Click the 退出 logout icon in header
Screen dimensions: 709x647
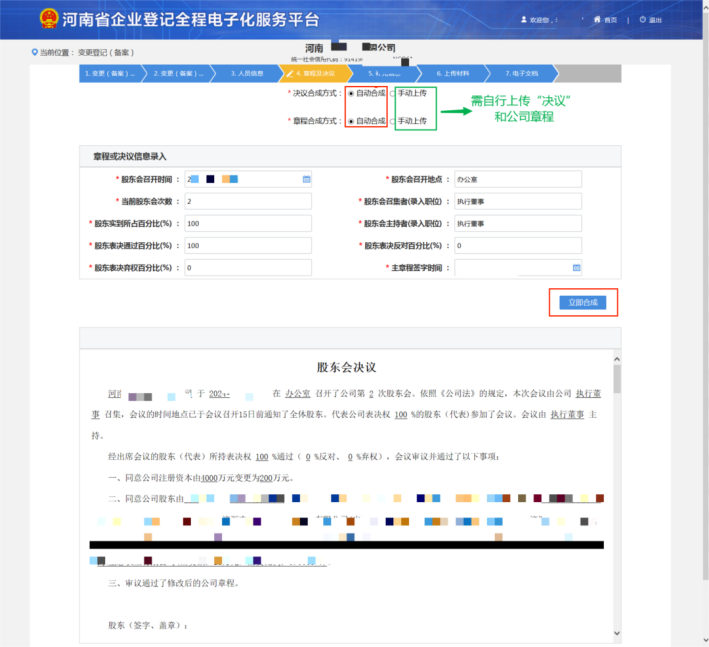641,19
